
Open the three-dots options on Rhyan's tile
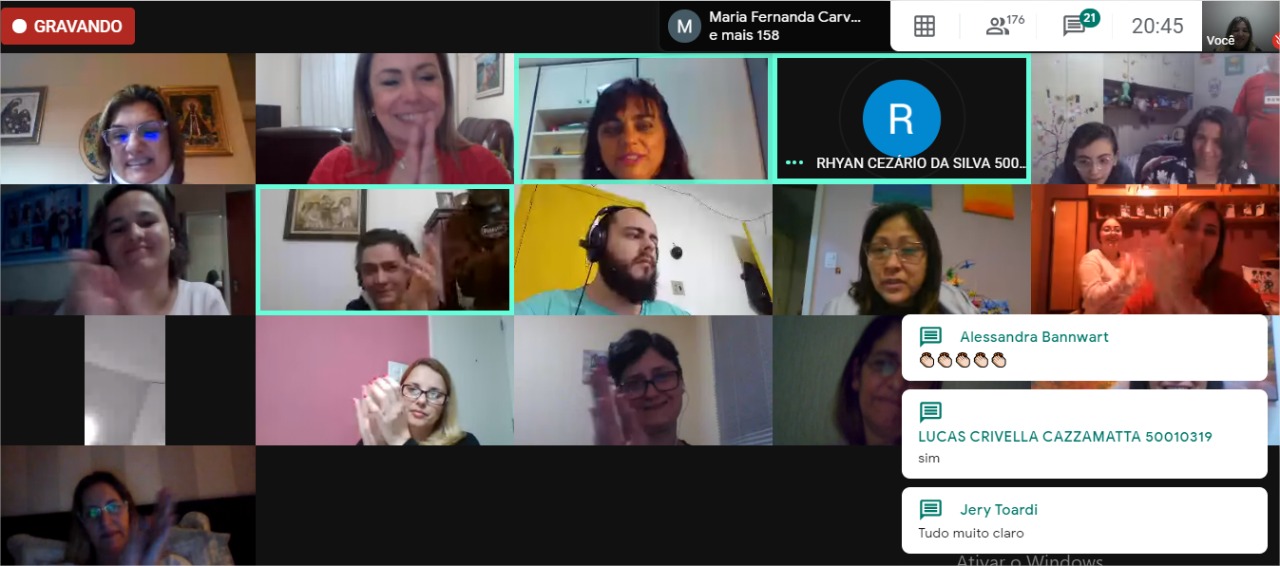click(x=795, y=162)
